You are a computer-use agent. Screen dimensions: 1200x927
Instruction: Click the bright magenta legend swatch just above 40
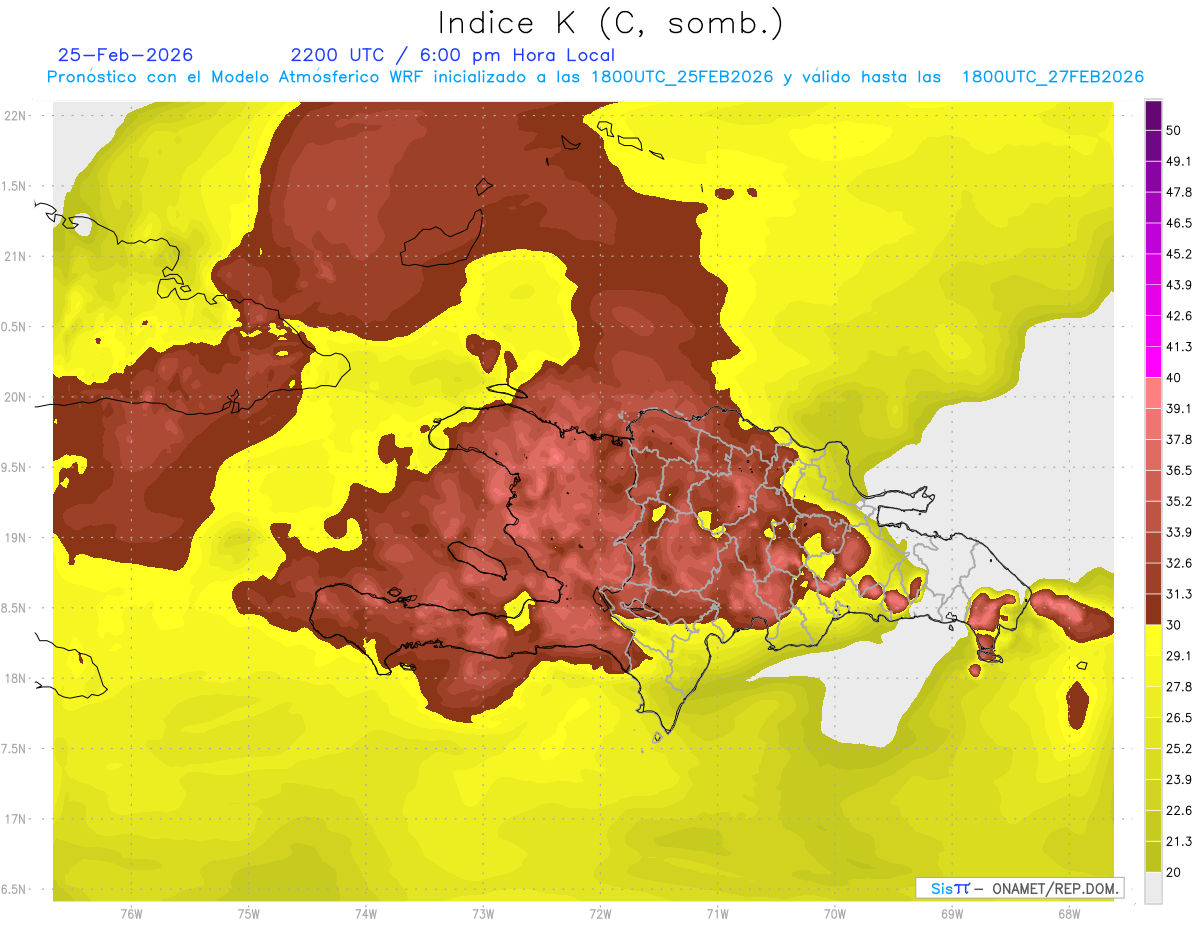pyautogui.click(x=1153, y=363)
